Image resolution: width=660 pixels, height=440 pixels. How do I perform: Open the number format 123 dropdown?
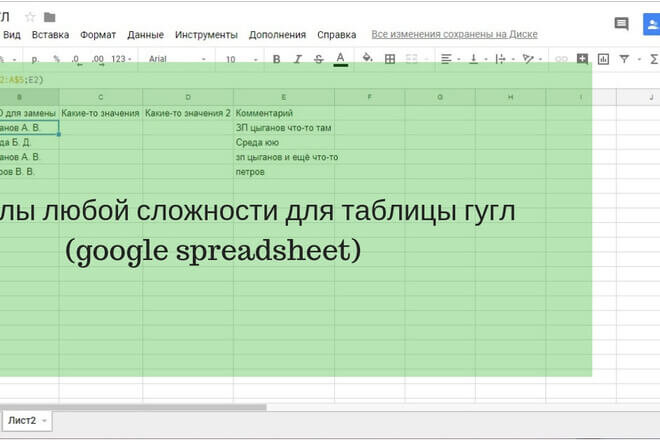121,59
